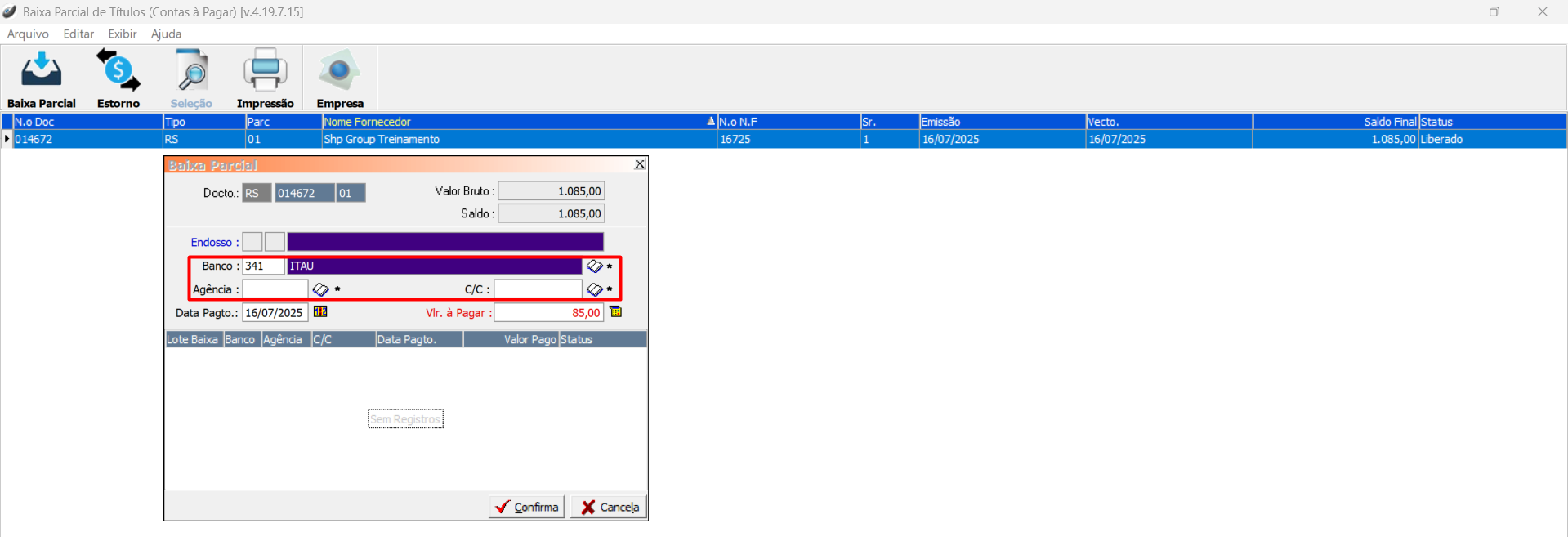Open the Agência lookup book icon
Viewport: 1568px width, 537px height.
pyautogui.click(x=320, y=289)
